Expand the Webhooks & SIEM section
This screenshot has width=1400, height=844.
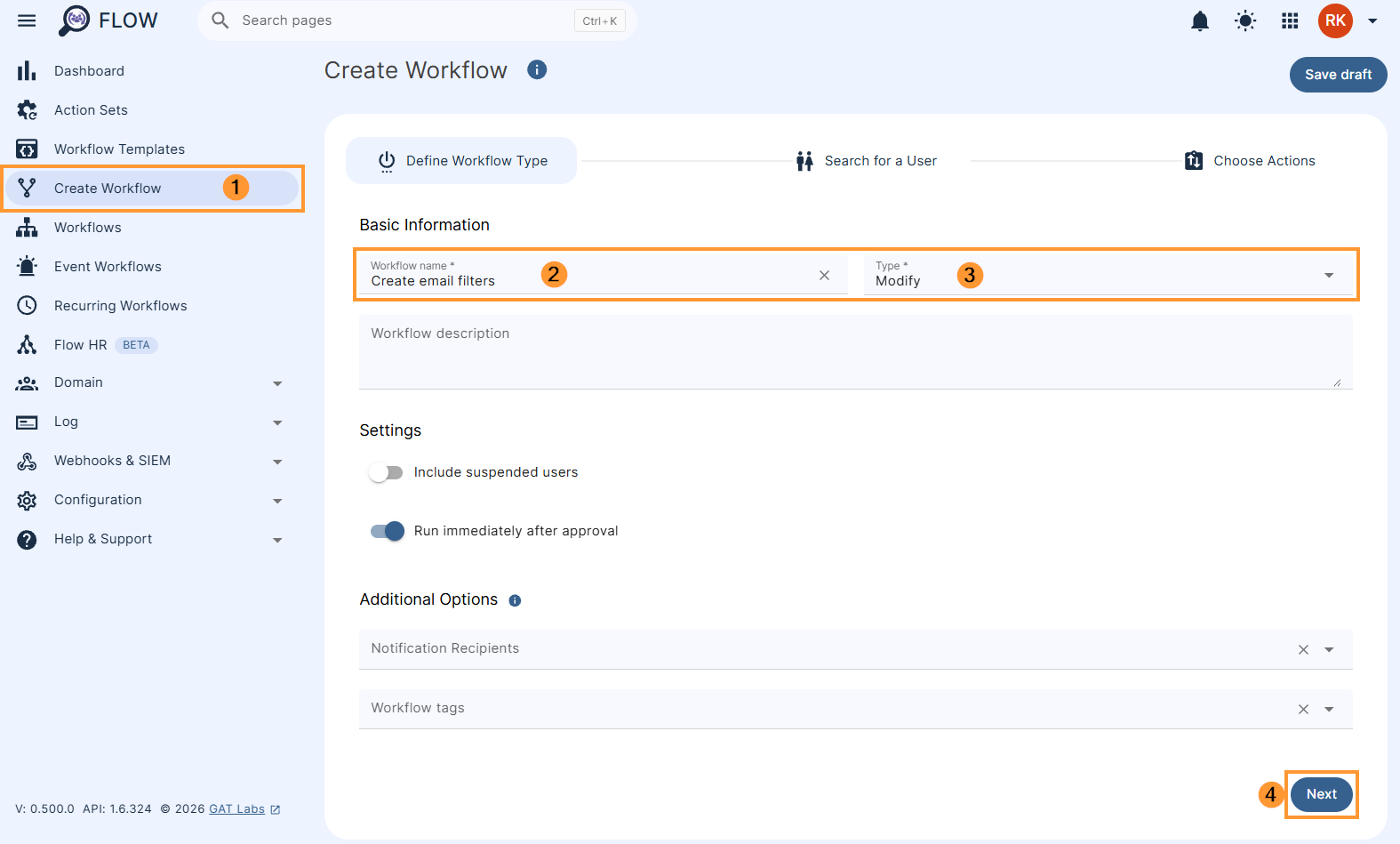277,462
